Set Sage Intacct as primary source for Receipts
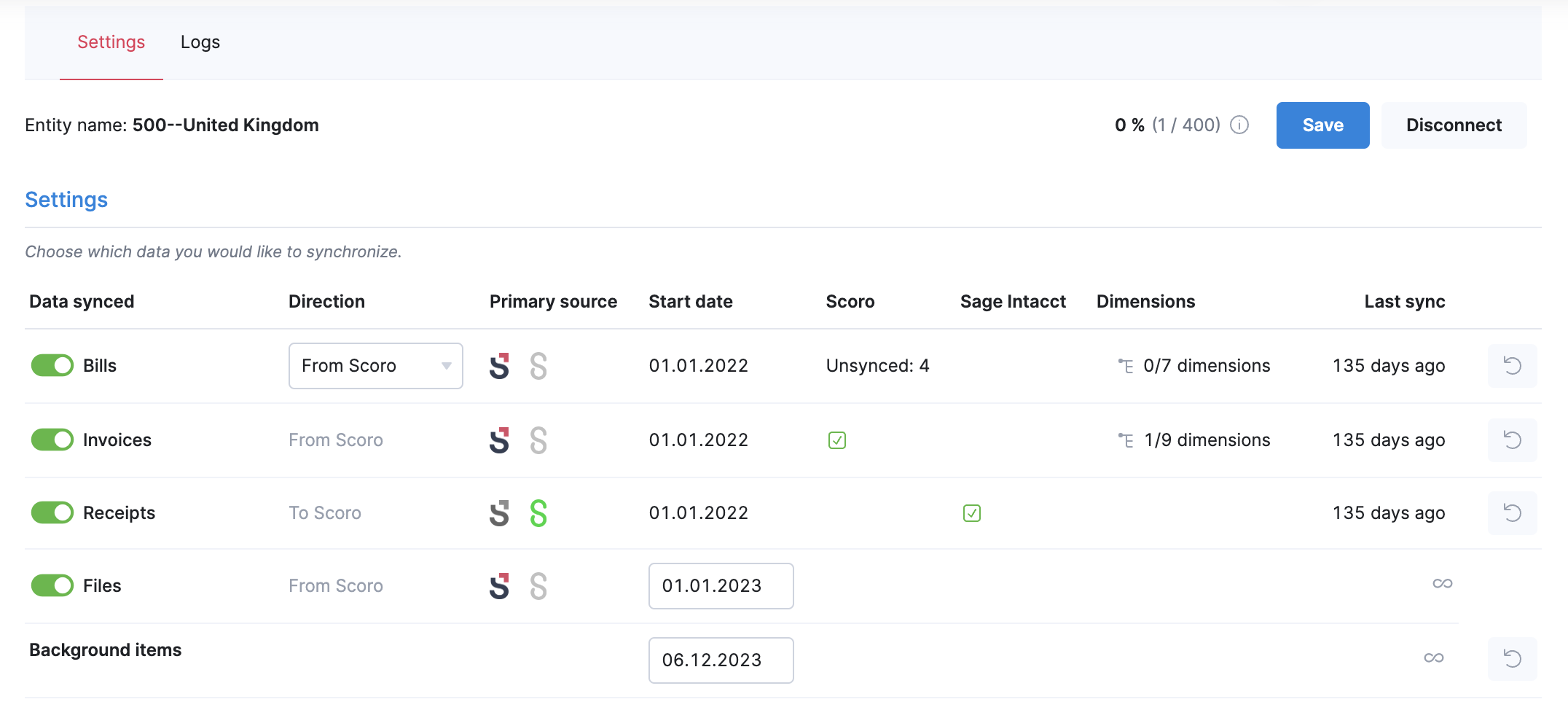The height and width of the screenshot is (710, 1568). (539, 512)
